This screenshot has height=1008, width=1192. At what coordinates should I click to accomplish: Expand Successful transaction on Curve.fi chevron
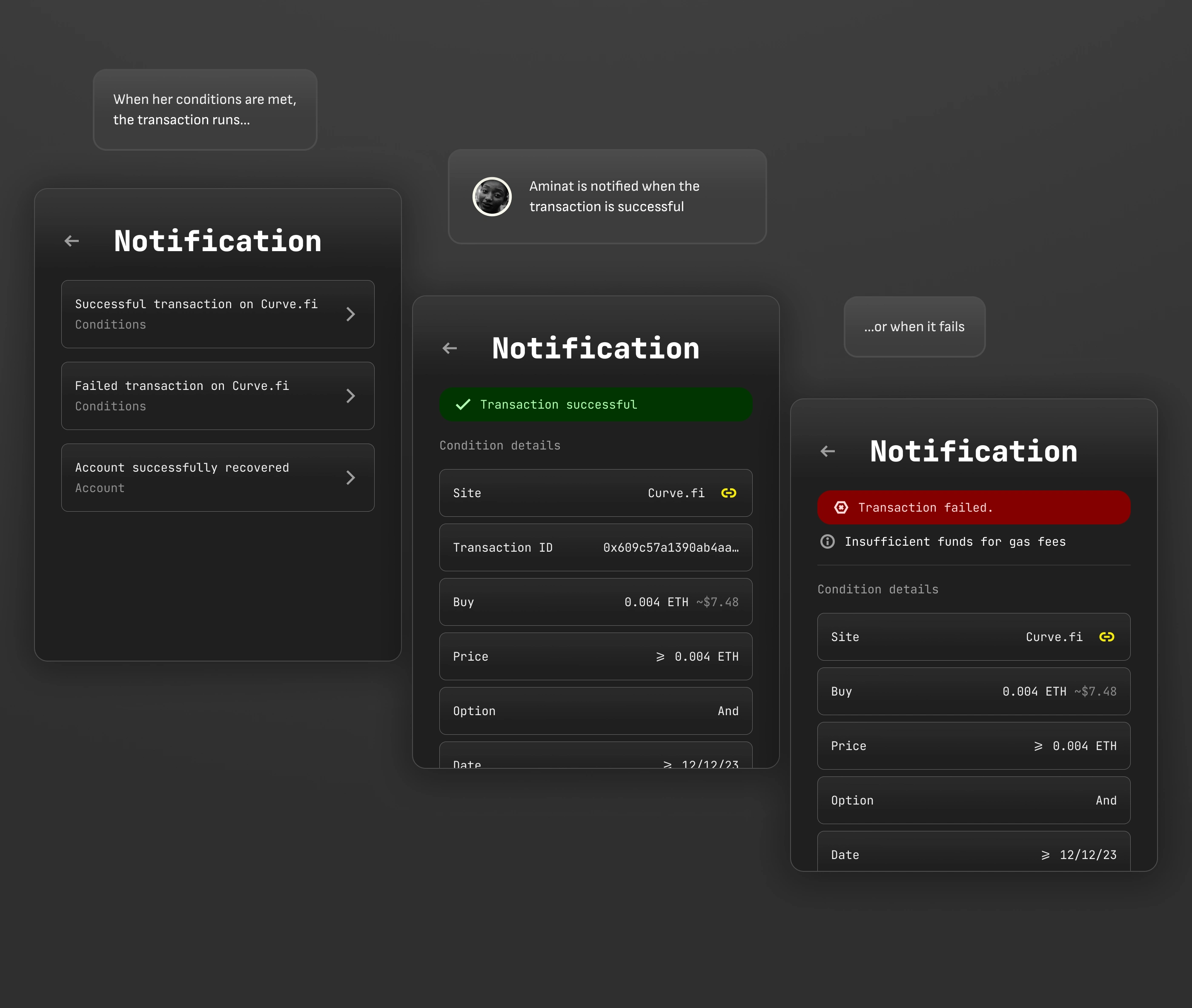[x=351, y=314]
